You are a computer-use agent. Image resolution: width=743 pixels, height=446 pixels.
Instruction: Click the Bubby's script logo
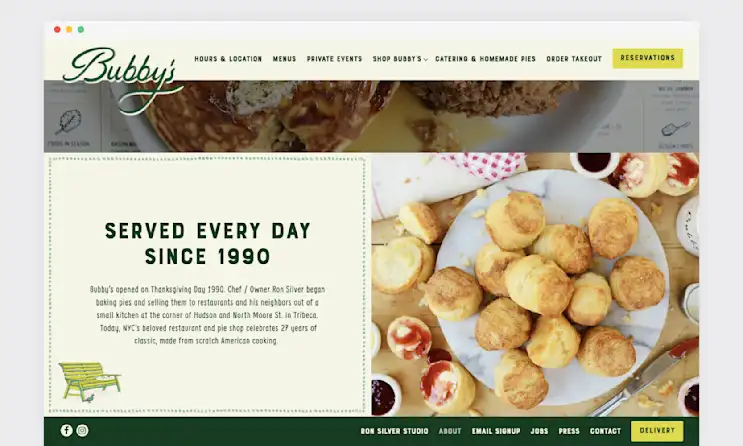pos(123,80)
